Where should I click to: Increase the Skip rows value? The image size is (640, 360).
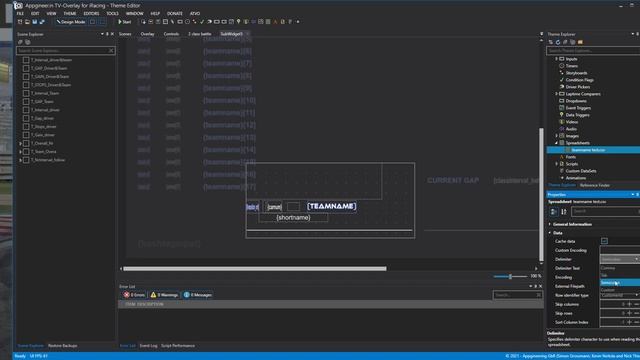(x=629, y=313)
